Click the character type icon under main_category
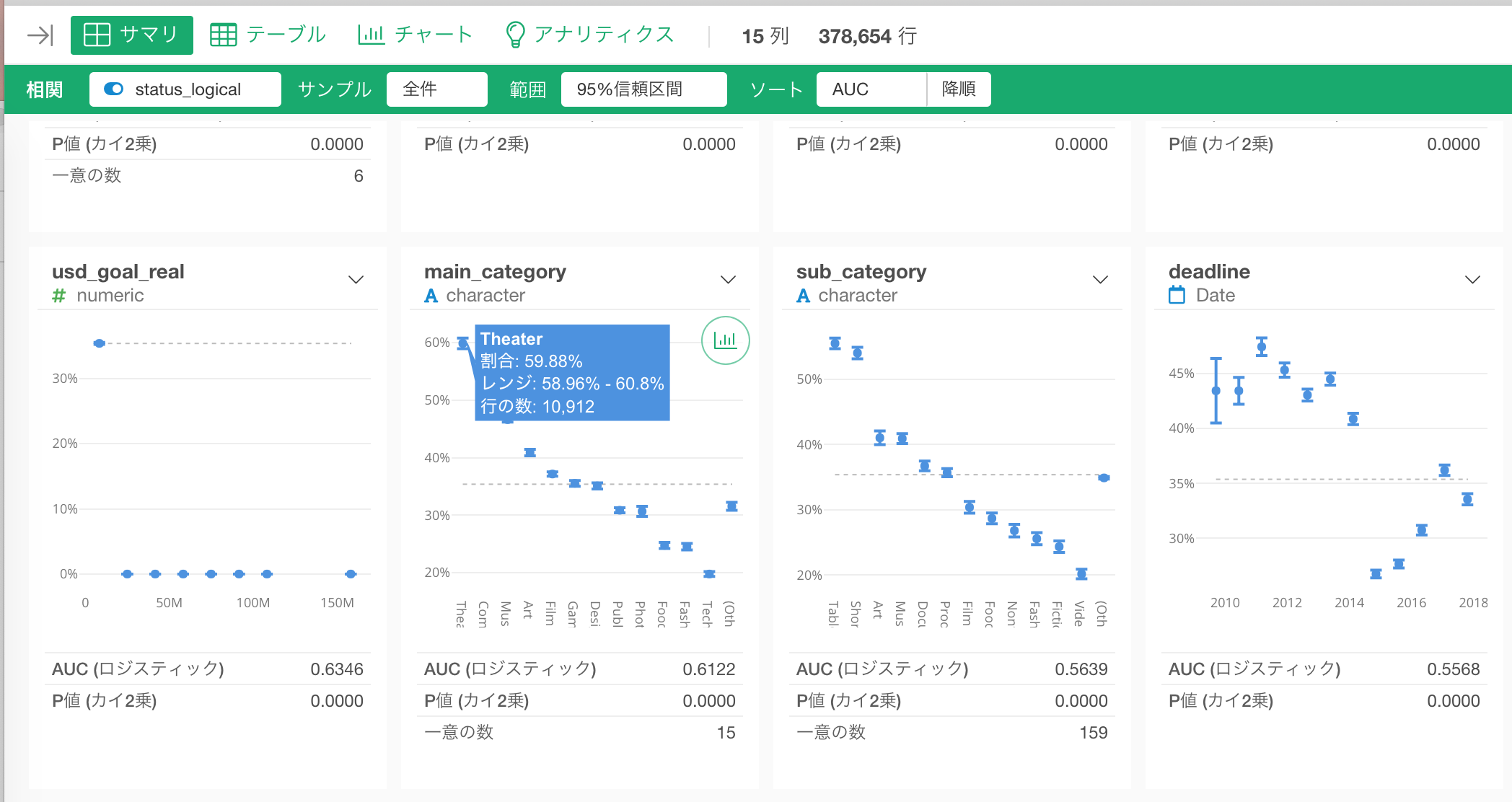The width and height of the screenshot is (1512, 802). (x=431, y=296)
